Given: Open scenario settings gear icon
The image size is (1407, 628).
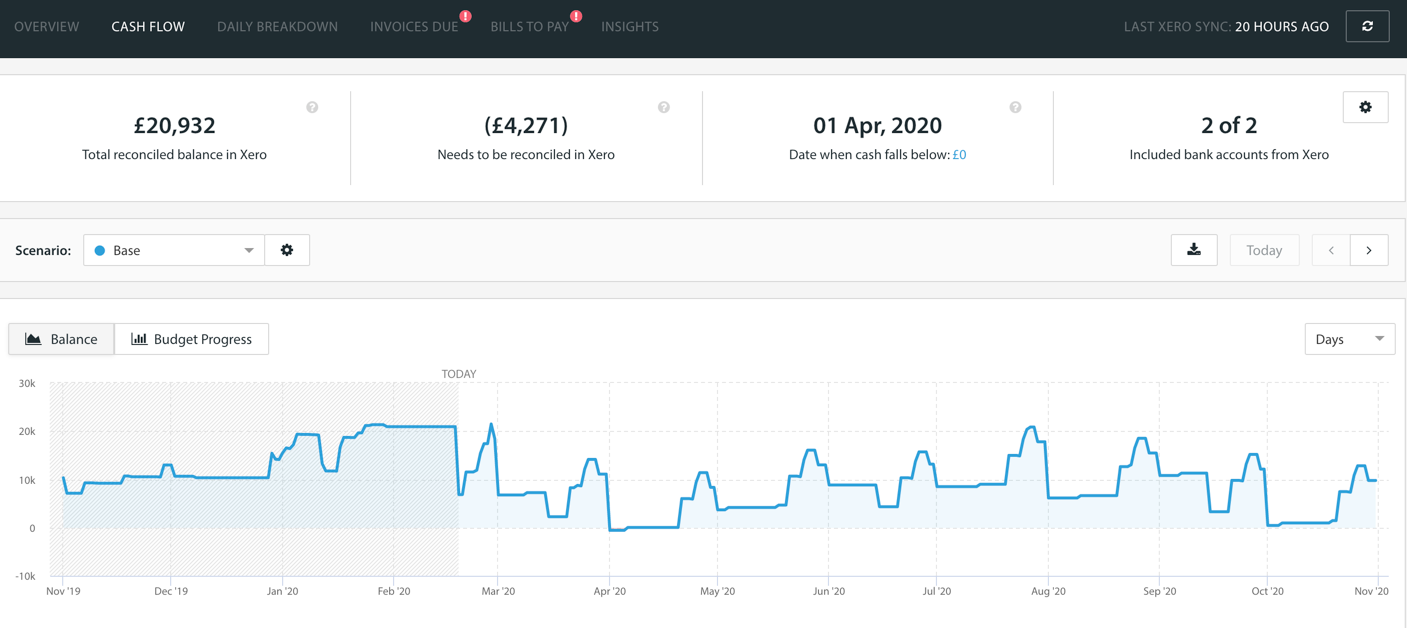Looking at the screenshot, I should [287, 250].
